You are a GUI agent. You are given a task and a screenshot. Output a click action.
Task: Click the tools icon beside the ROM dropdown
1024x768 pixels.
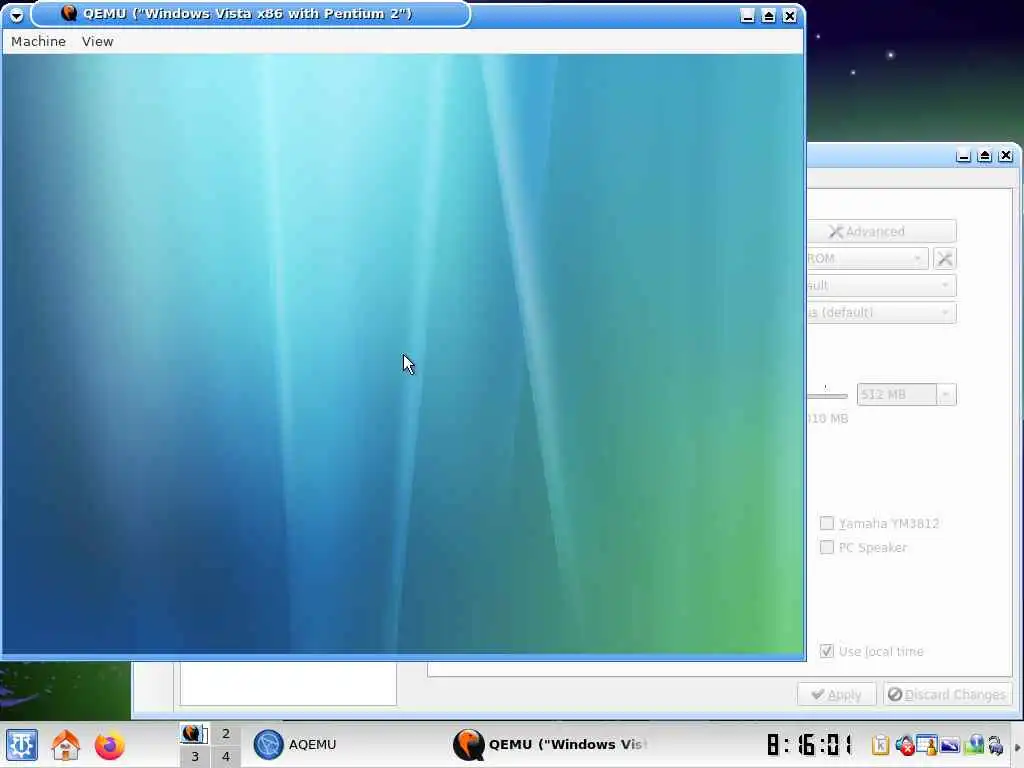(x=944, y=259)
